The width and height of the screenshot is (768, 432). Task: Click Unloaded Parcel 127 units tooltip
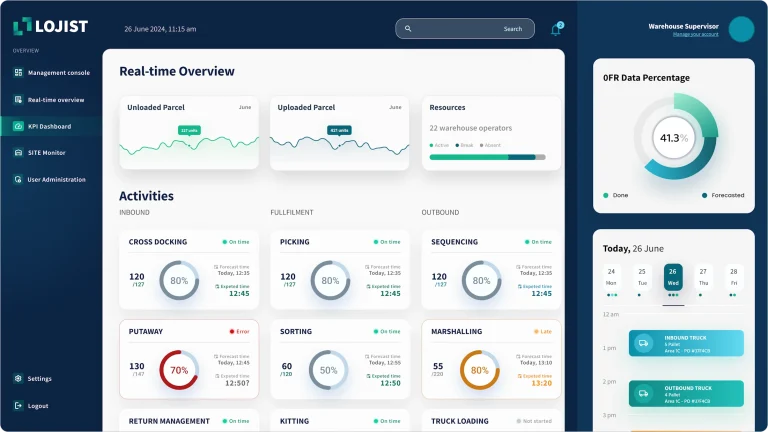[189, 130]
